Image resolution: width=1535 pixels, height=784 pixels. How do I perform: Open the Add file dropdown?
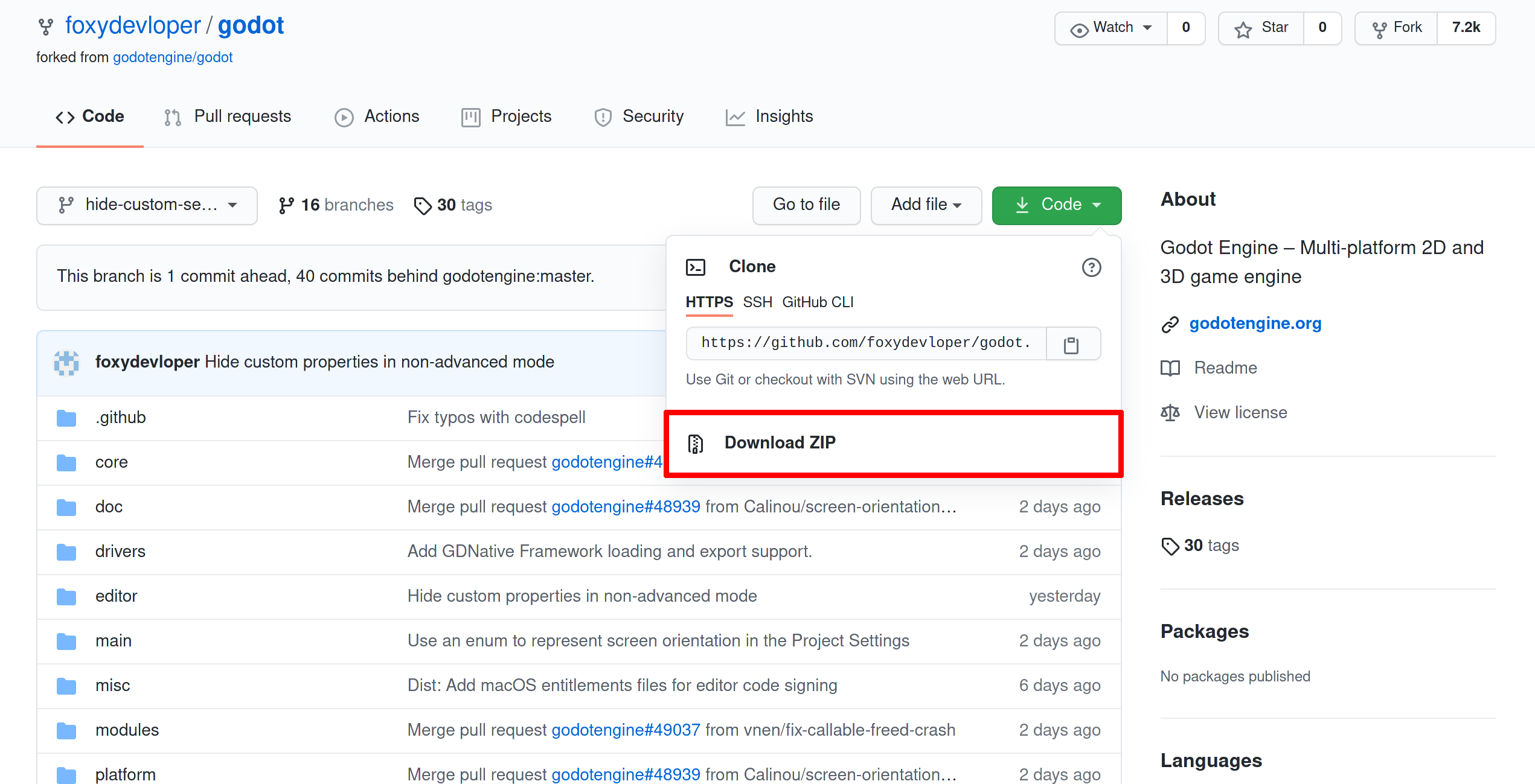(x=926, y=205)
